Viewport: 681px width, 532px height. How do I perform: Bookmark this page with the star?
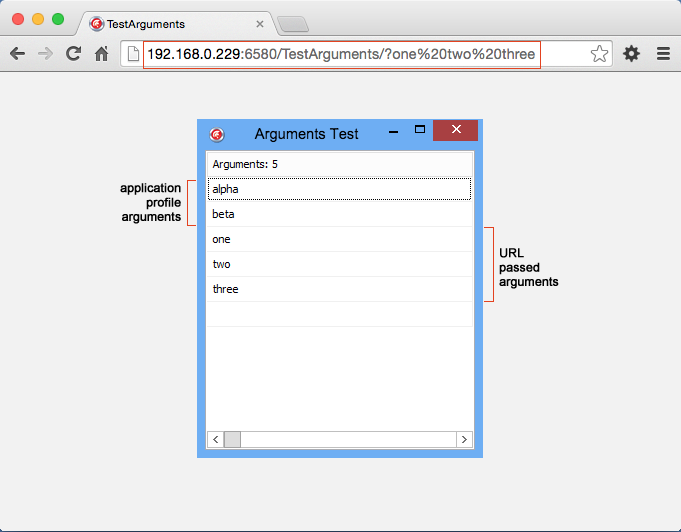(x=599, y=54)
